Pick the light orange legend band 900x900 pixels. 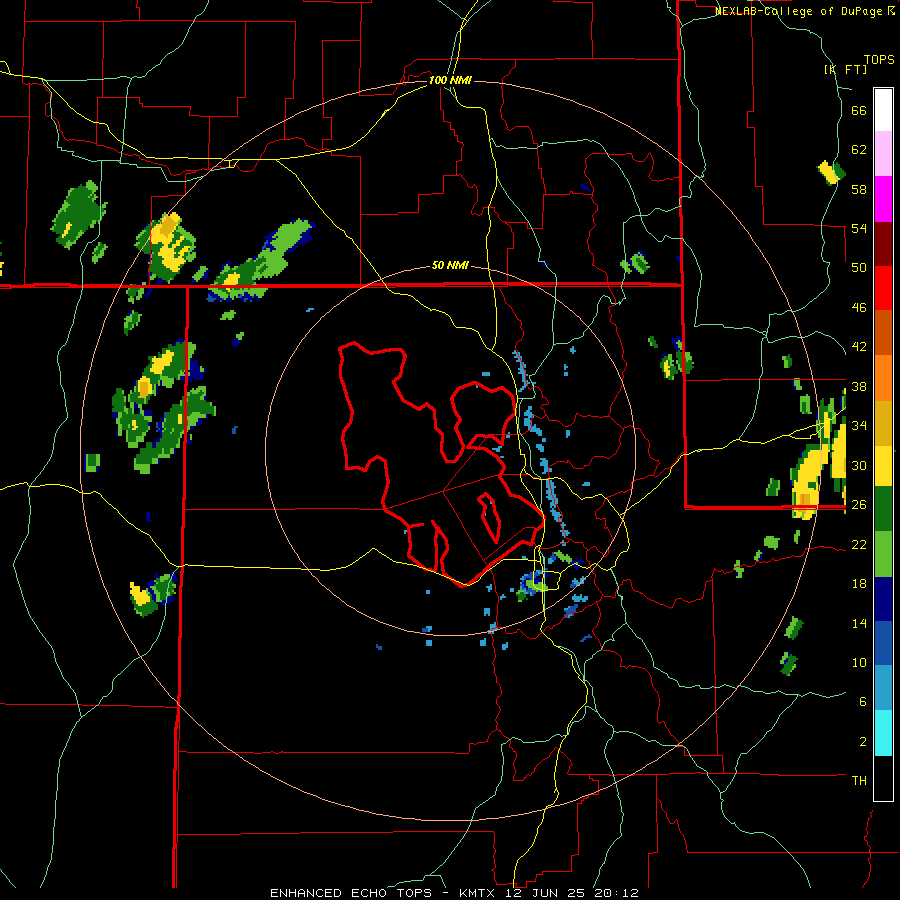pyautogui.click(x=883, y=377)
